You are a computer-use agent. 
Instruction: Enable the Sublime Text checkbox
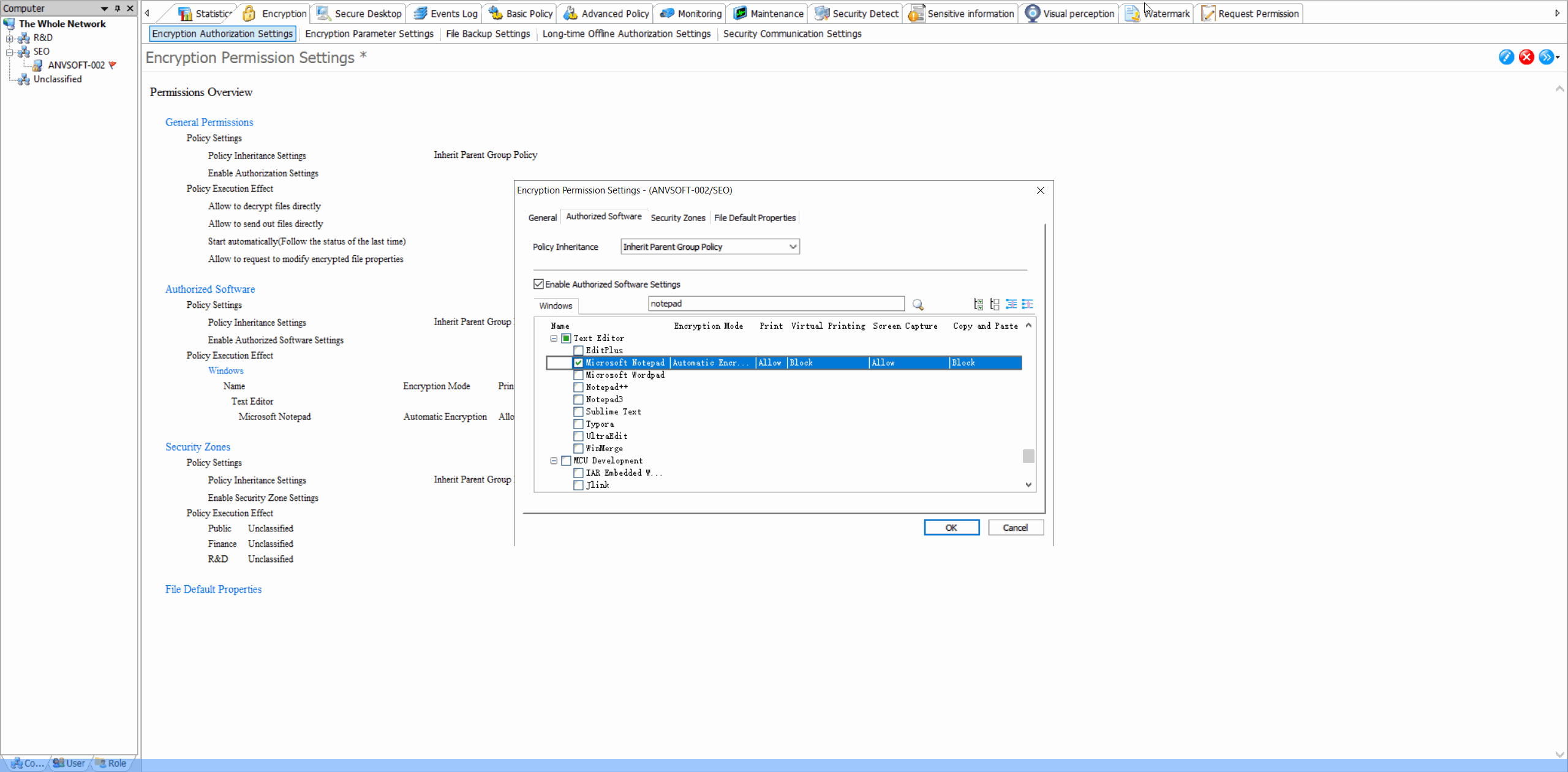(x=578, y=411)
